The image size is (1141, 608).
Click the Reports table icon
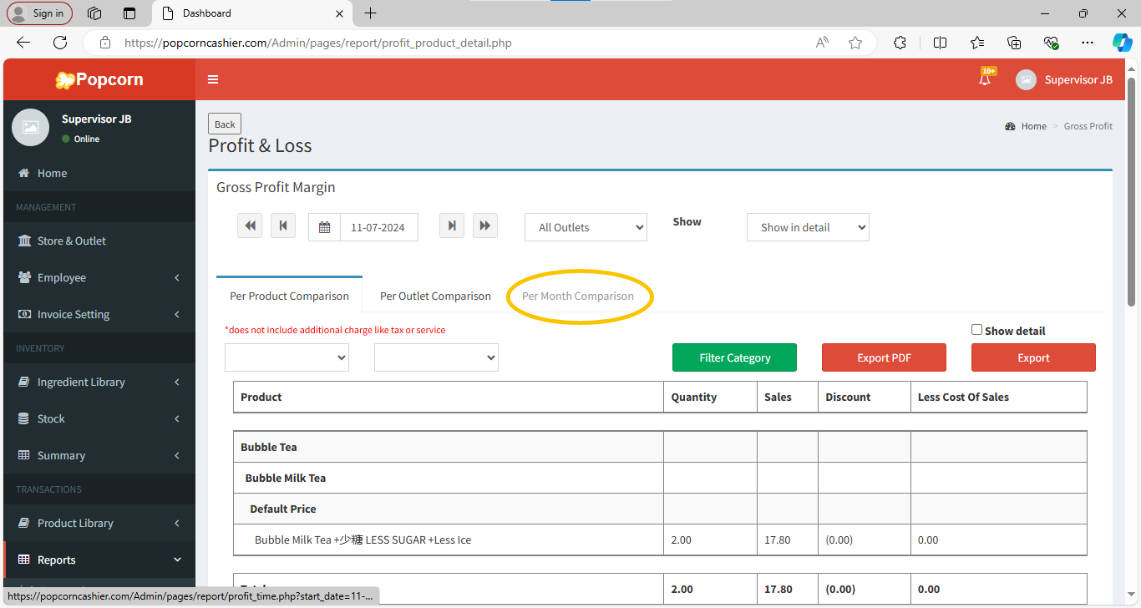point(24,559)
